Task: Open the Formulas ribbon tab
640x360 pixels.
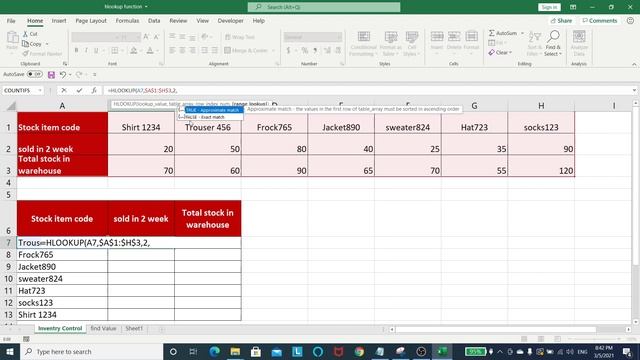Action: pyautogui.click(x=127, y=20)
